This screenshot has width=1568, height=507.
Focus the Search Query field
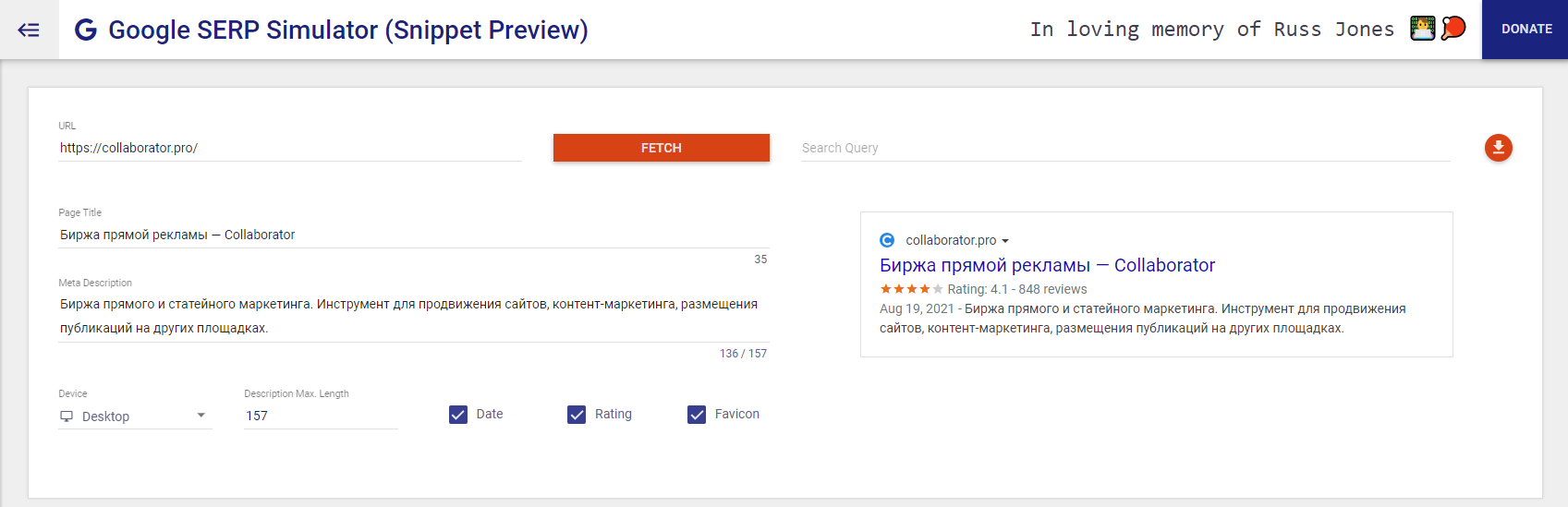click(x=1124, y=148)
